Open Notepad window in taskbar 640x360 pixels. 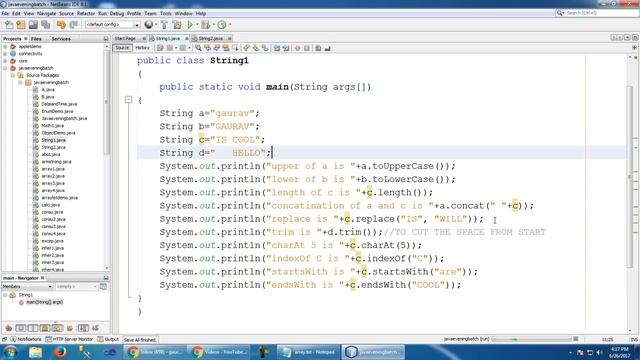(309, 352)
